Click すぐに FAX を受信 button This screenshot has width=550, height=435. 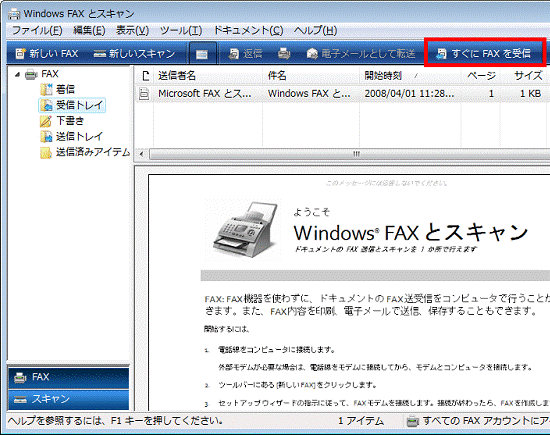(x=483, y=54)
